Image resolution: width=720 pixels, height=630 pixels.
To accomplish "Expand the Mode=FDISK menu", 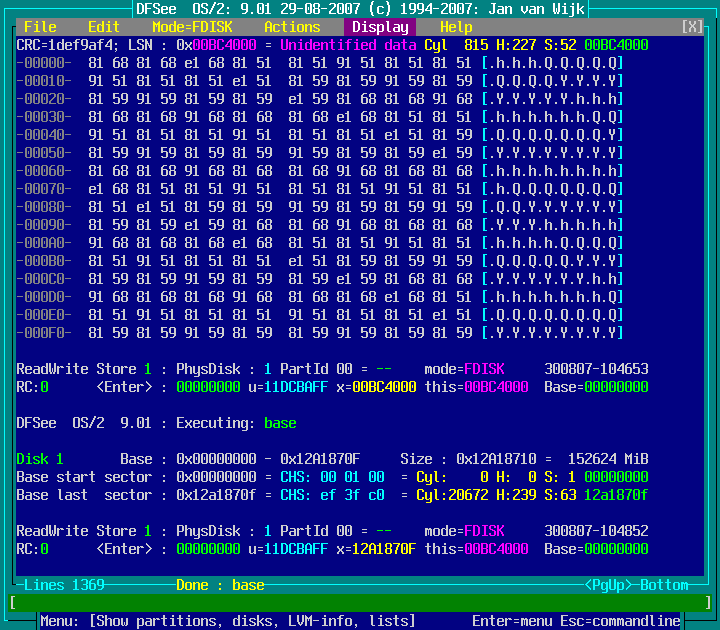I will pyautogui.click(x=192, y=27).
